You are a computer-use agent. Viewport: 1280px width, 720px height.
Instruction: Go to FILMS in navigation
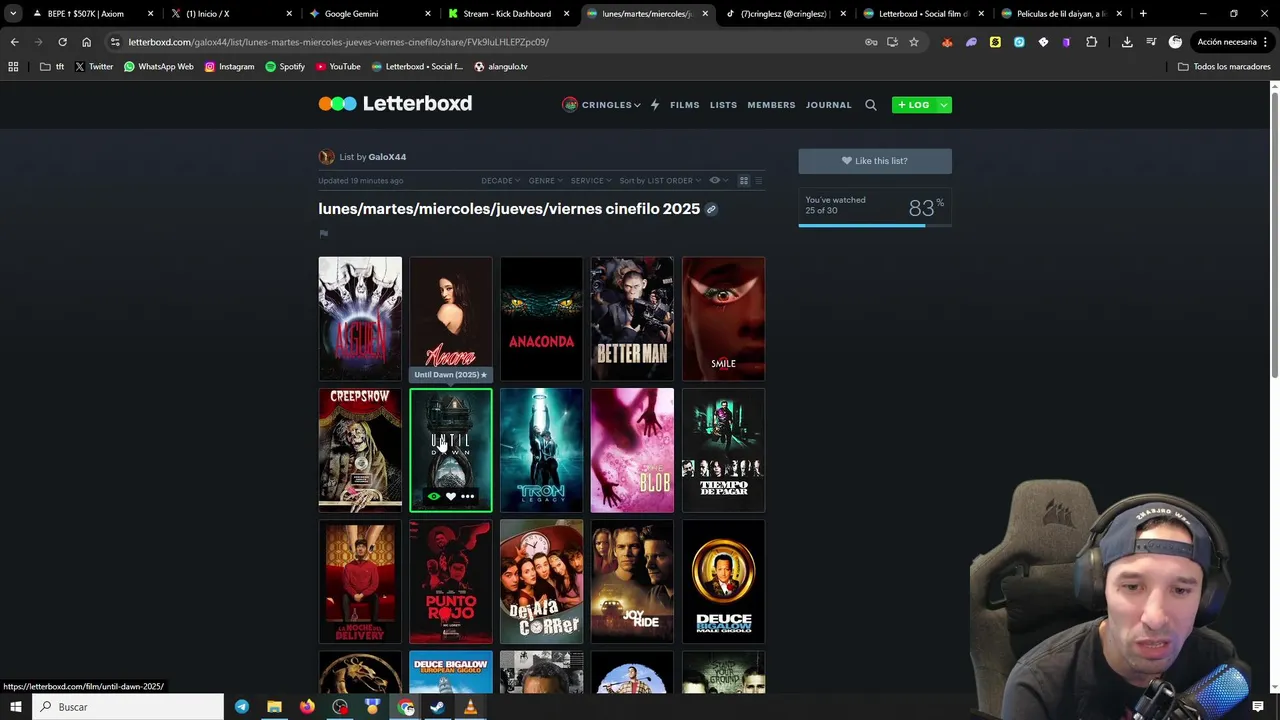685,105
